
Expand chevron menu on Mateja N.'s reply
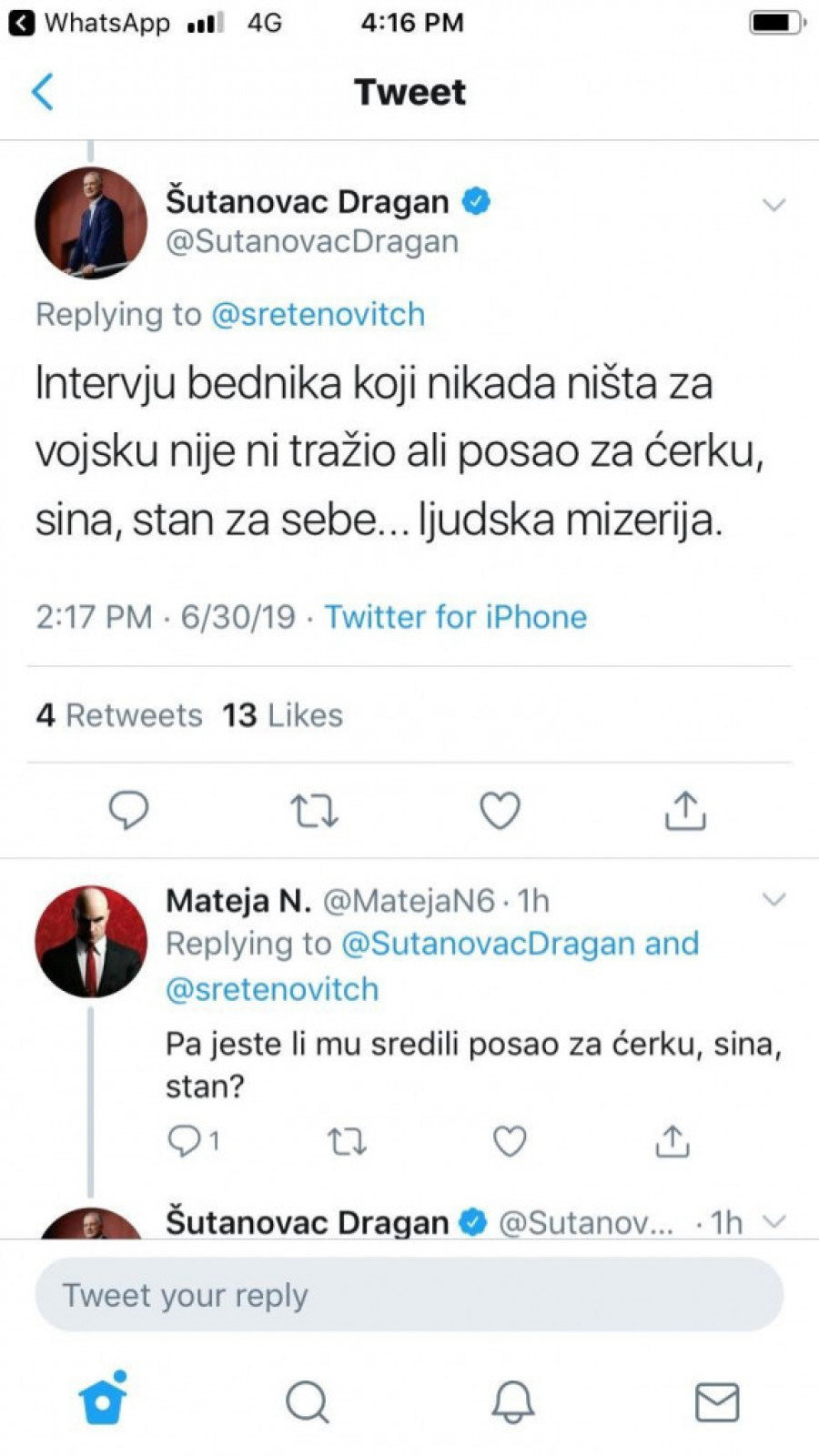click(773, 900)
